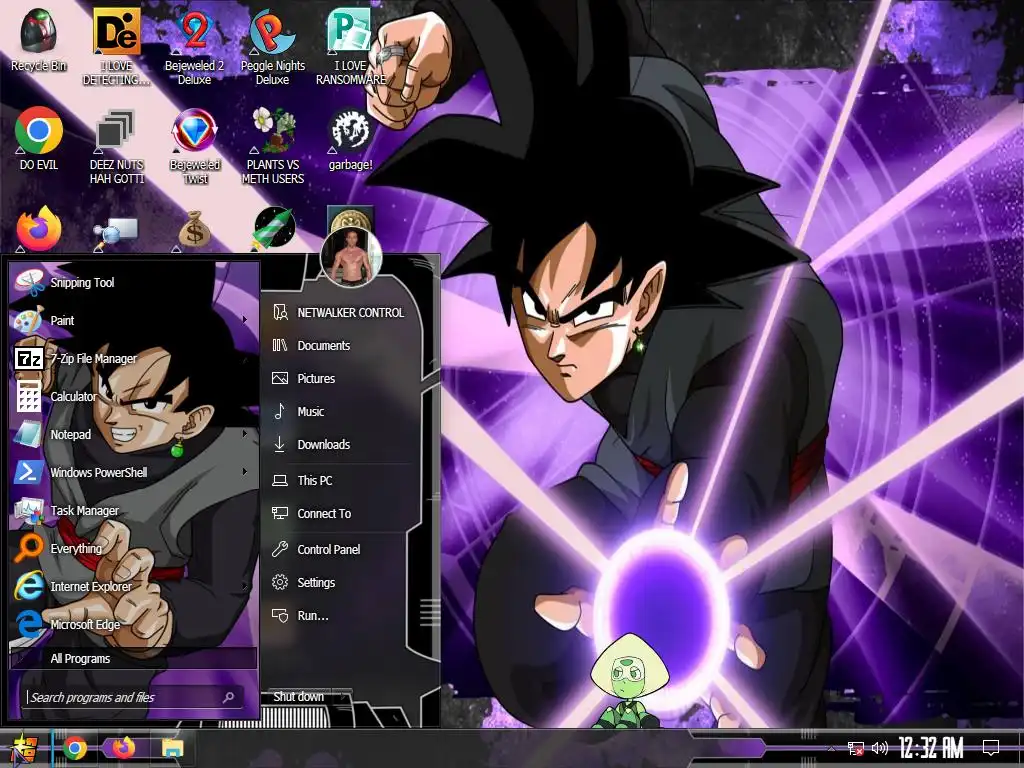Open the DO EVIL Chrome shortcut
Image resolution: width=1024 pixels, height=768 pixels.
click(39, 138)
